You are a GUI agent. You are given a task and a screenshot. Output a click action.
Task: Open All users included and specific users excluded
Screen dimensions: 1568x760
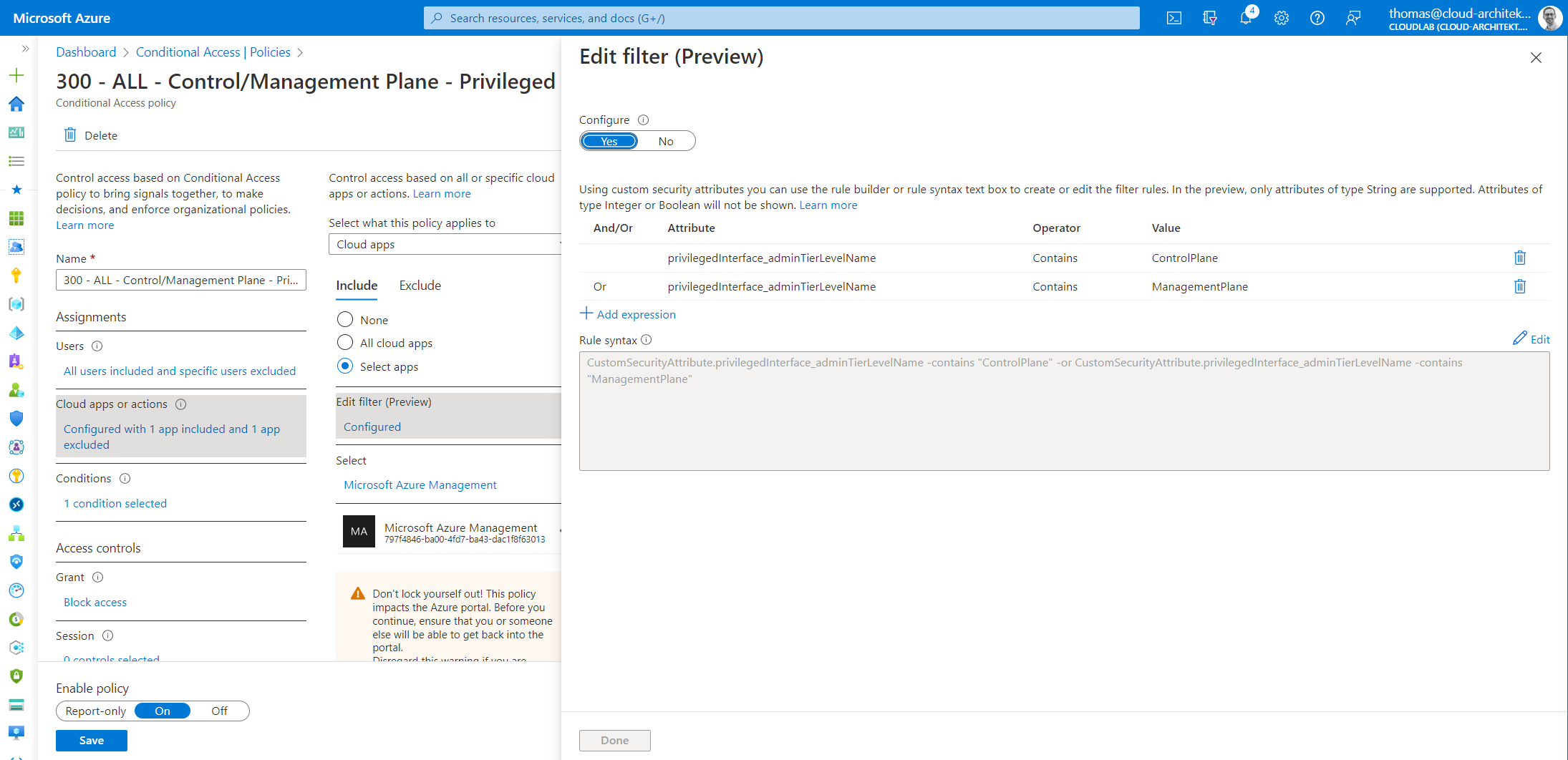click(180, 371)
